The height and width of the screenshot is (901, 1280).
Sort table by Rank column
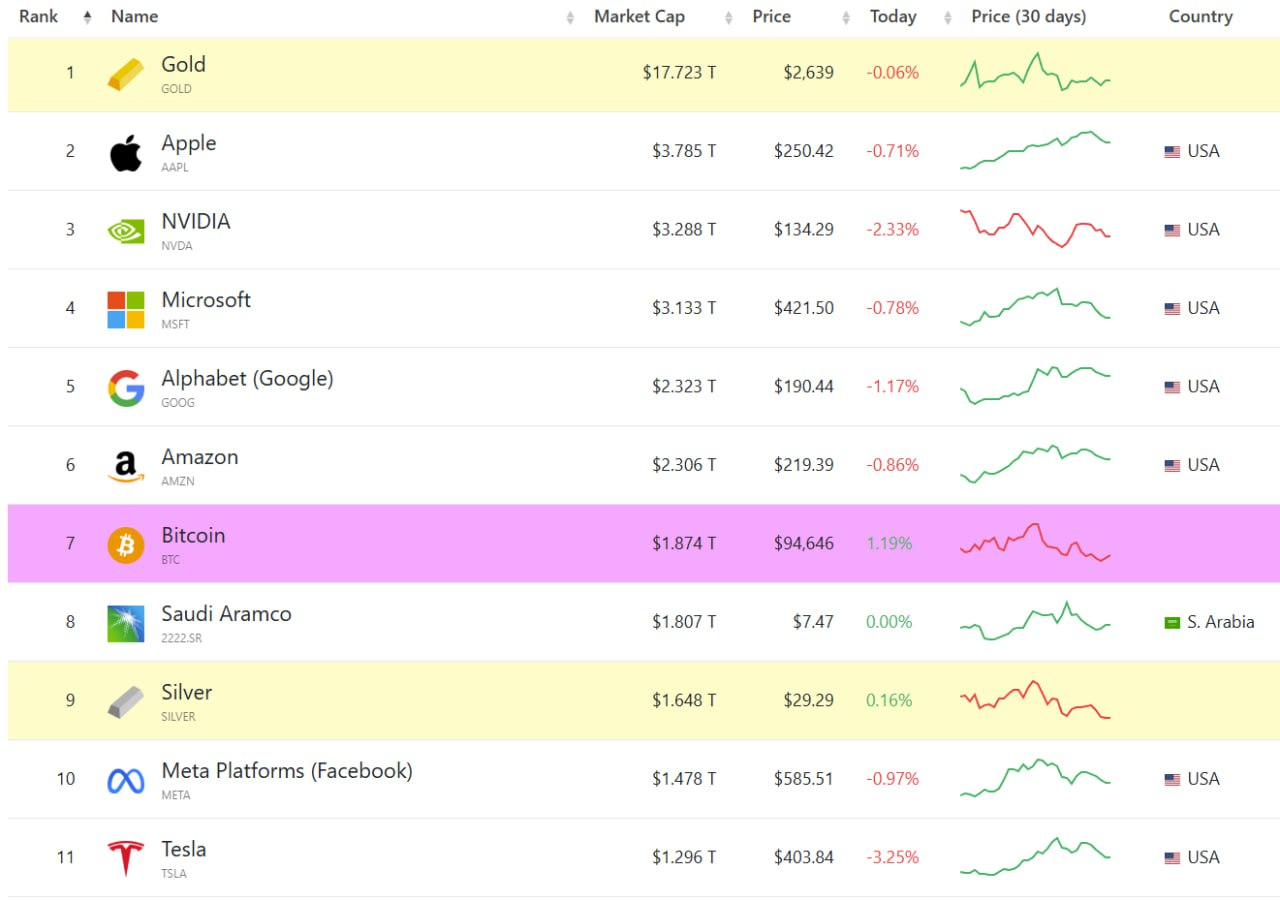click(40, 17)
